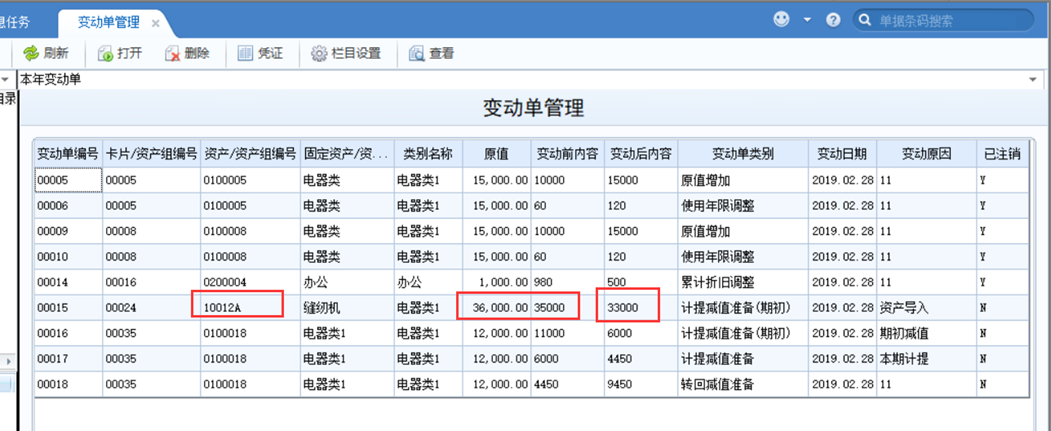Expand the 本年变动单 filter dropdown arrow

pyautogui.click(x=1033, y=80)
